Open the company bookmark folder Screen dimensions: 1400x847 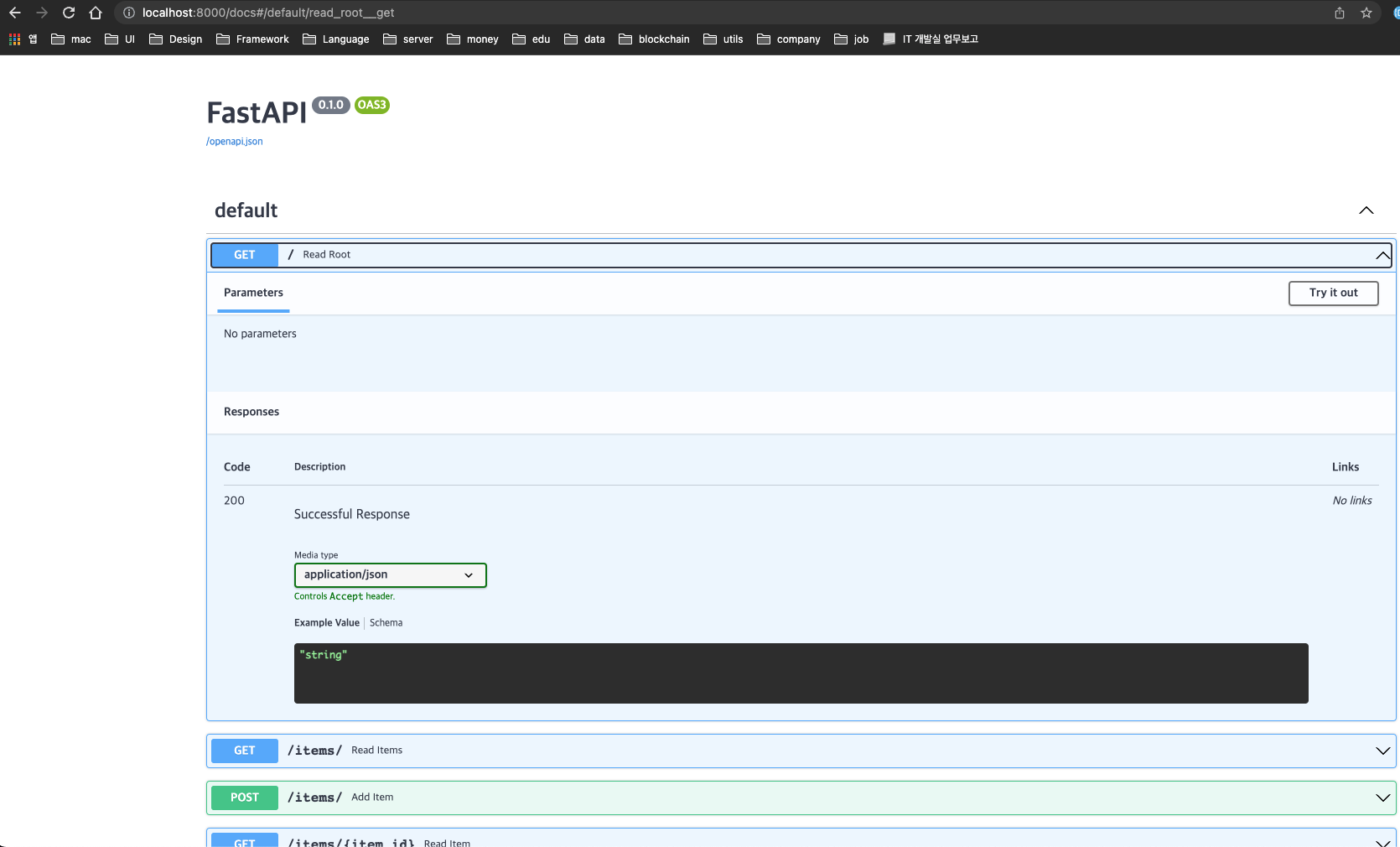(x=789, y=39)
